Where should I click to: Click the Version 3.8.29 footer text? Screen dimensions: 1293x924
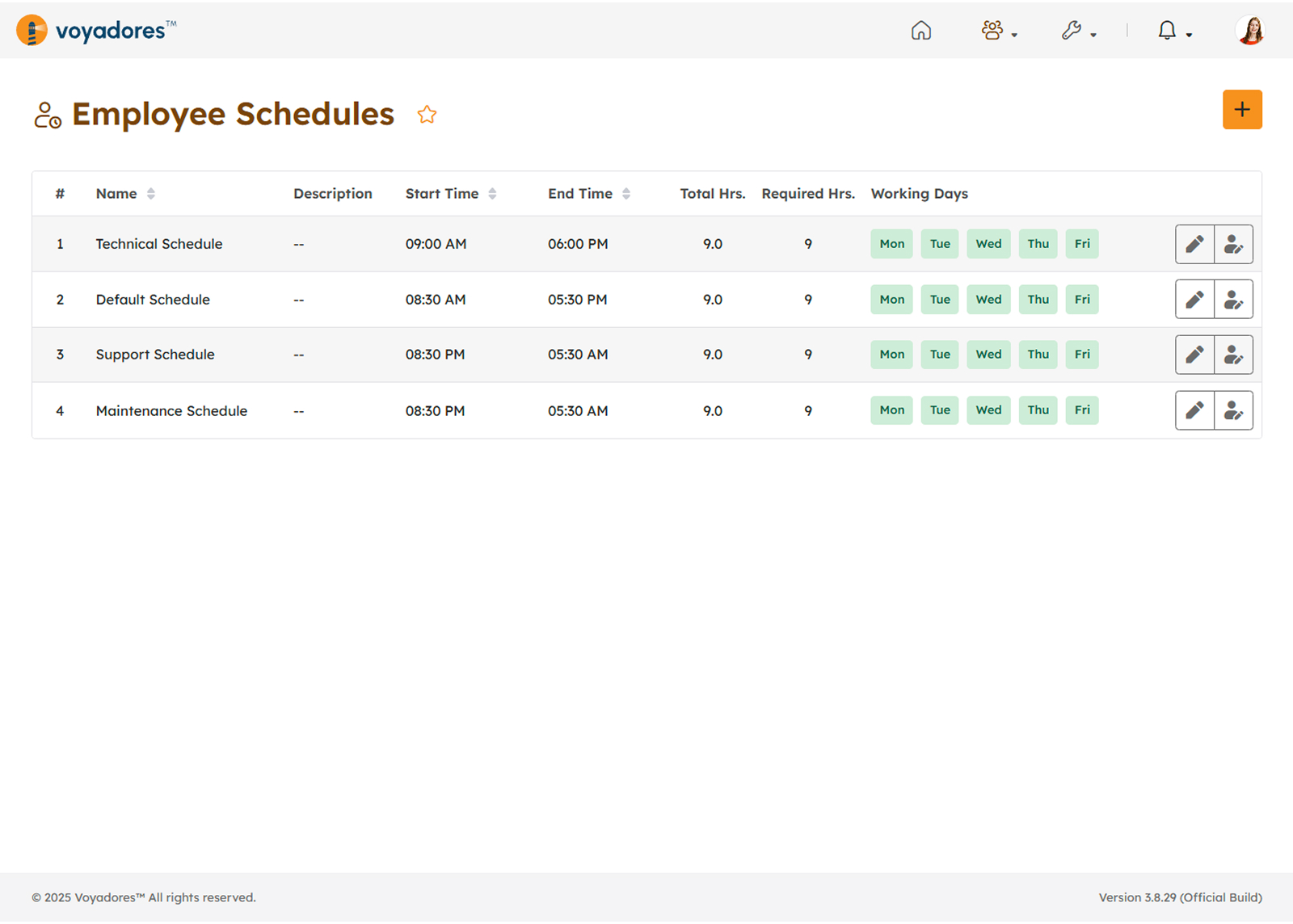click(1180, 897)
